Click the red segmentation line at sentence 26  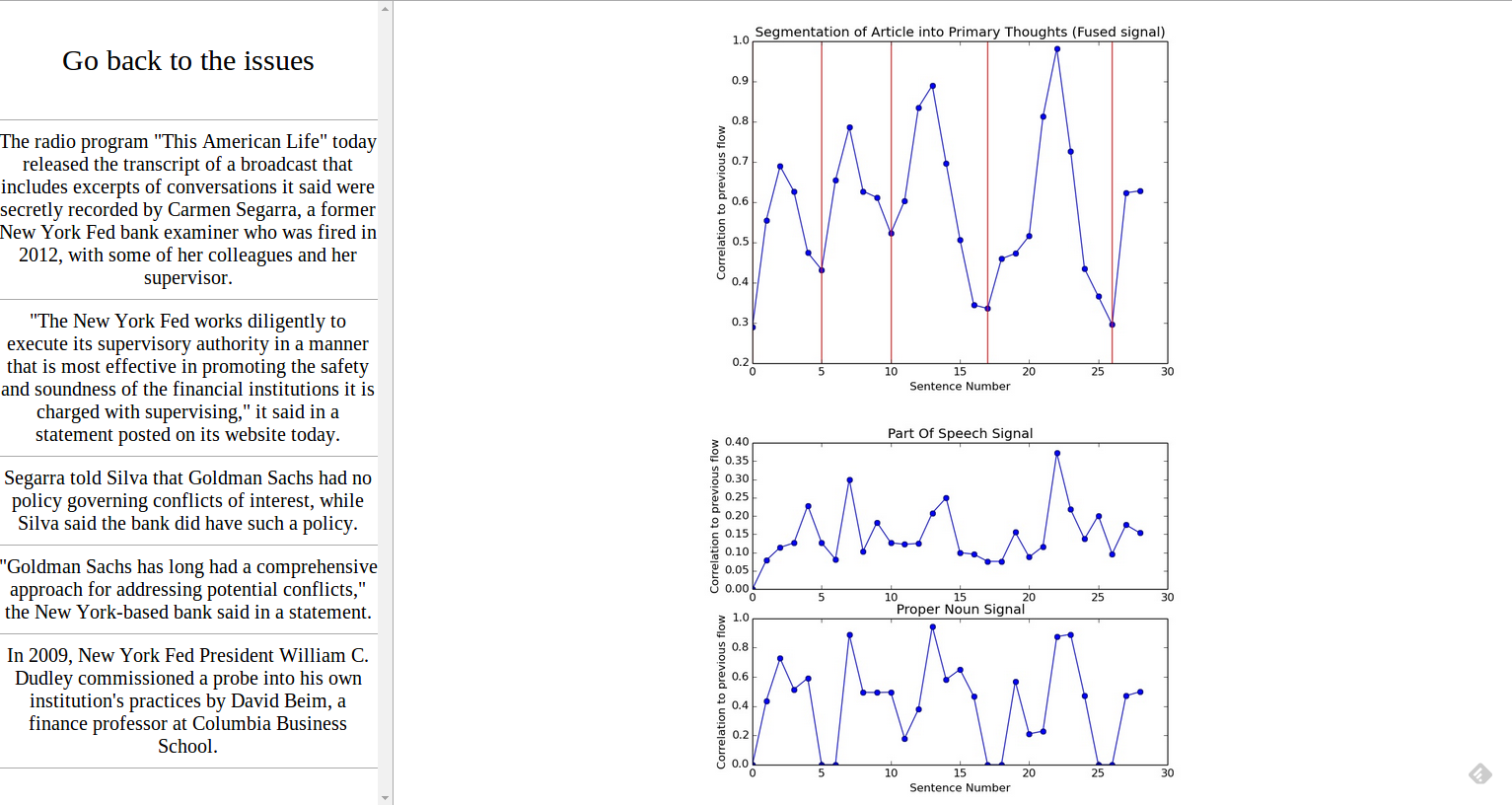(x=1113, y=202)
